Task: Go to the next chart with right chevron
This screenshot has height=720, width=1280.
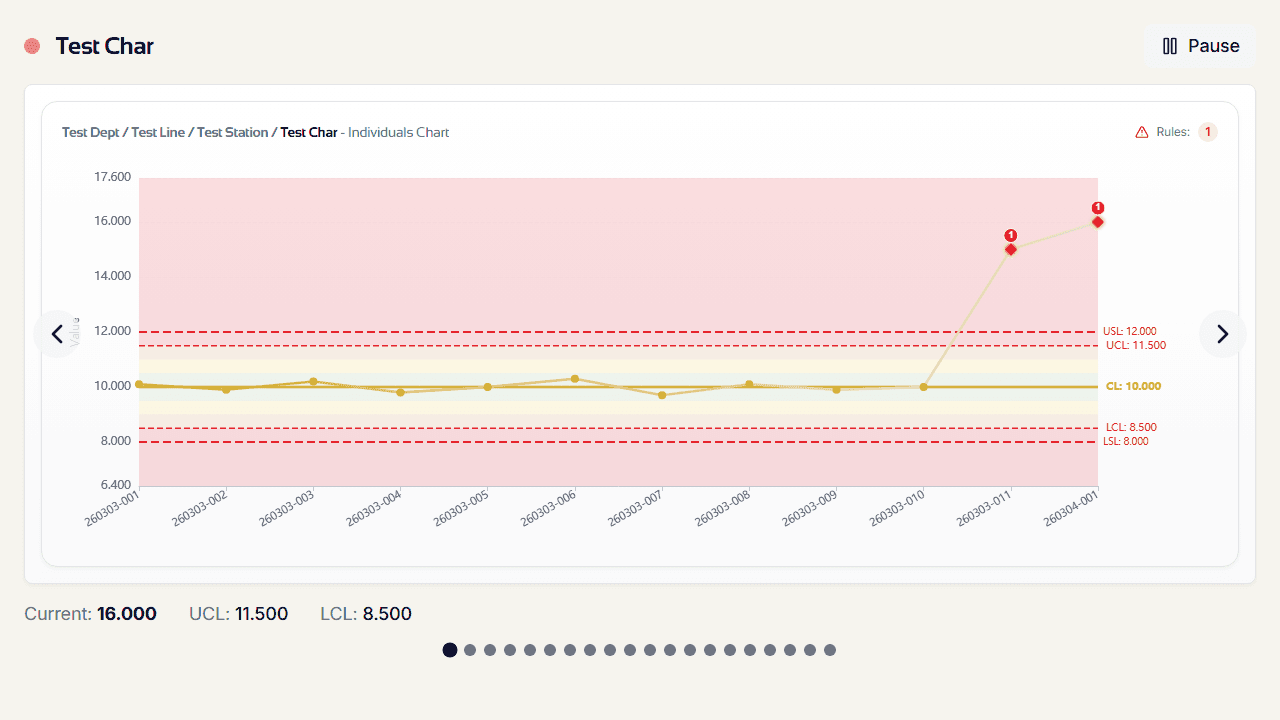Action: pyautogui.click(x=1222, y=334)
